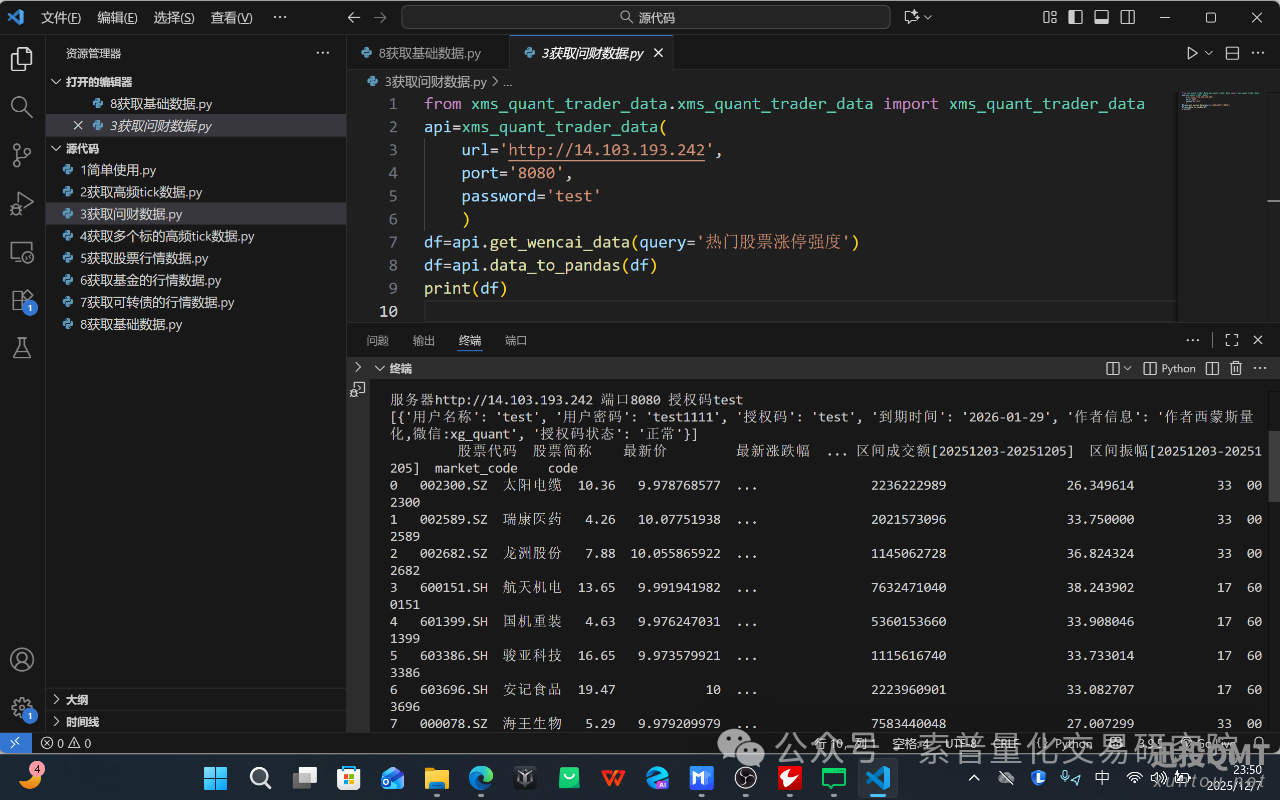This screenshot has height=800, width=1280.
Task: Toggle the secondary side bar layout button
Action: tap(1127, 17)
